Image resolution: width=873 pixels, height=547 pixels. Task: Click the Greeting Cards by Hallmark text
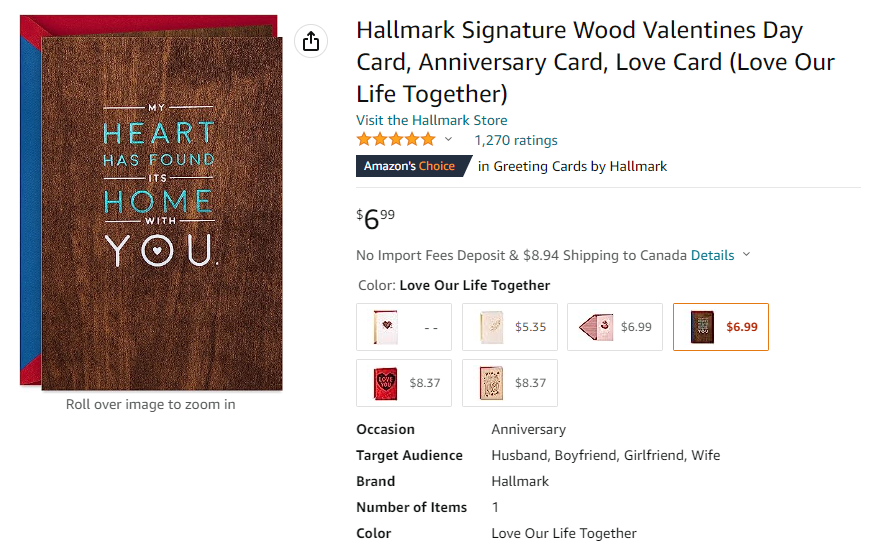[572, 167]
